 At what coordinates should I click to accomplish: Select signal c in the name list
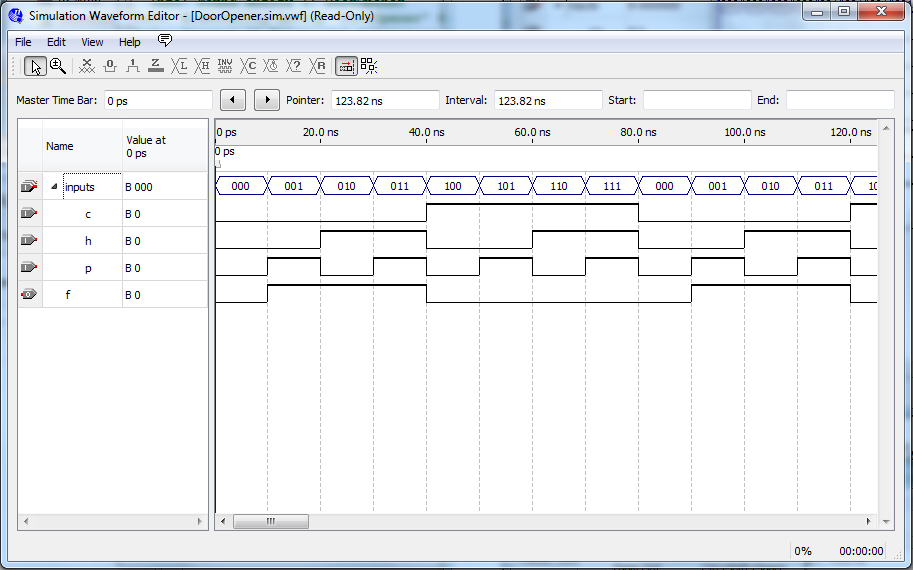88,214
